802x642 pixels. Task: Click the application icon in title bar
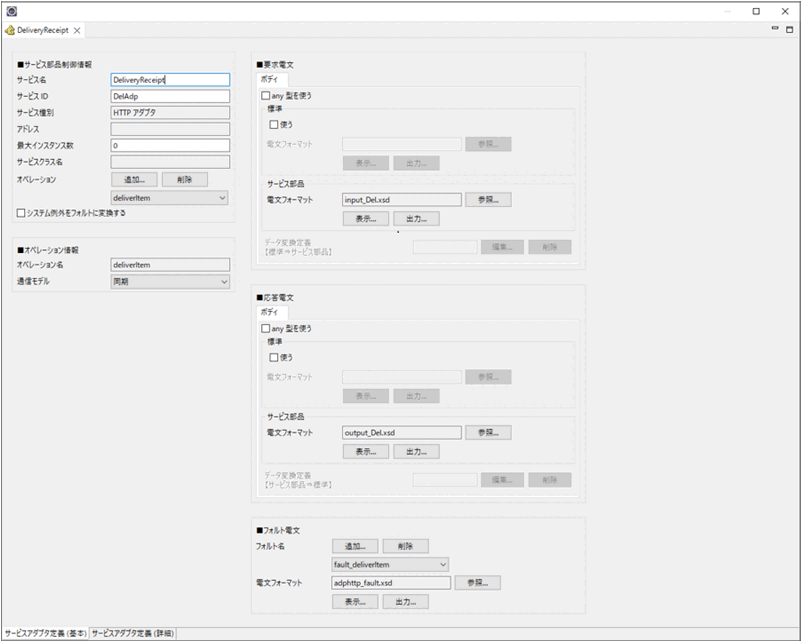pyautogui.click(x=12, y=10)
